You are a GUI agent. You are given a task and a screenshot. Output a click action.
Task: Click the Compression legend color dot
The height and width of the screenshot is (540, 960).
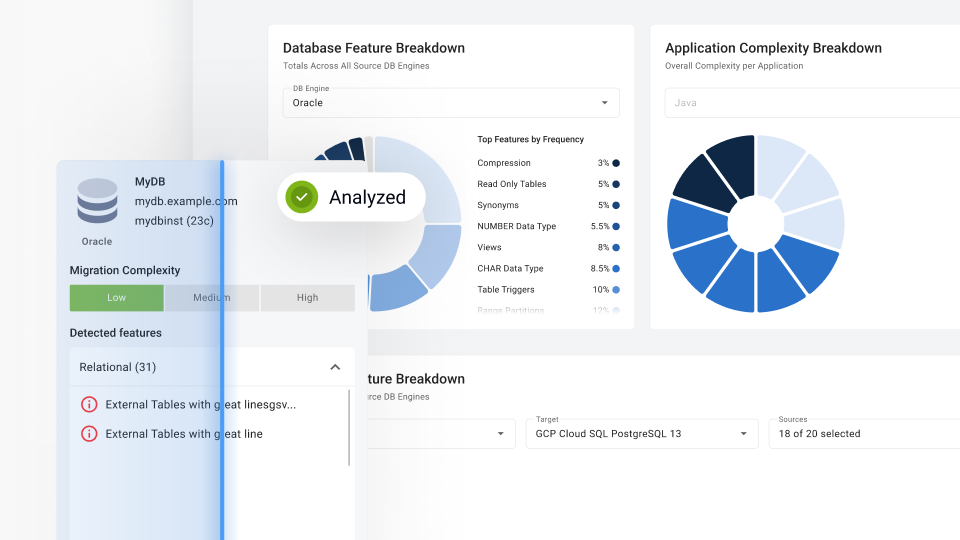click(x=616, y=163)
